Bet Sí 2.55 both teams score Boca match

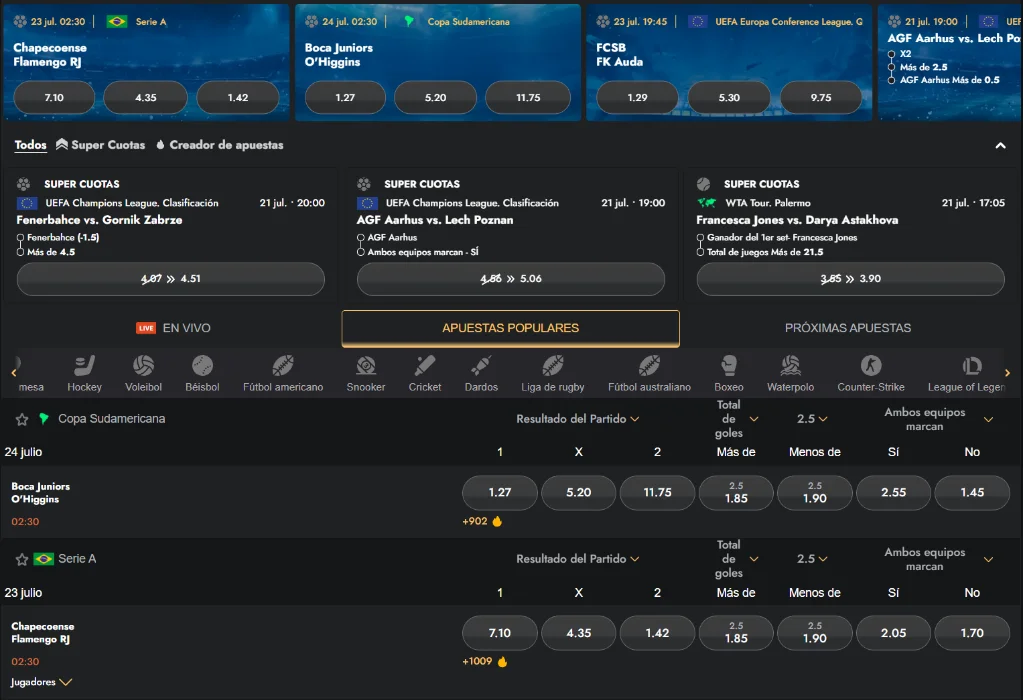(x=893, y=493)
